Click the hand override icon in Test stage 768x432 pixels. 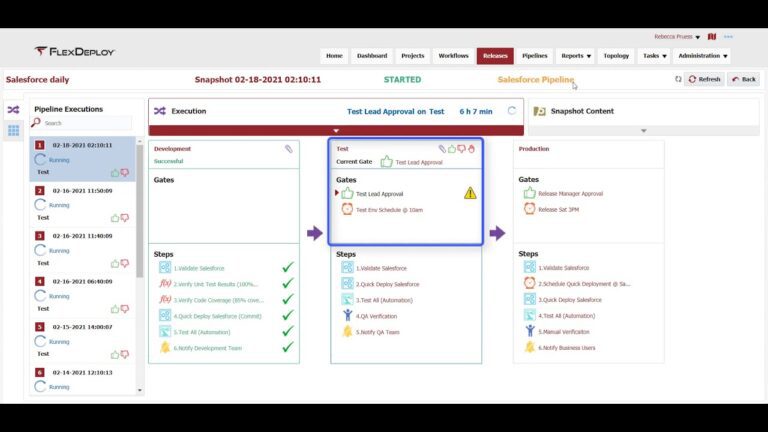pyautogui.click(x=471, y=149)
